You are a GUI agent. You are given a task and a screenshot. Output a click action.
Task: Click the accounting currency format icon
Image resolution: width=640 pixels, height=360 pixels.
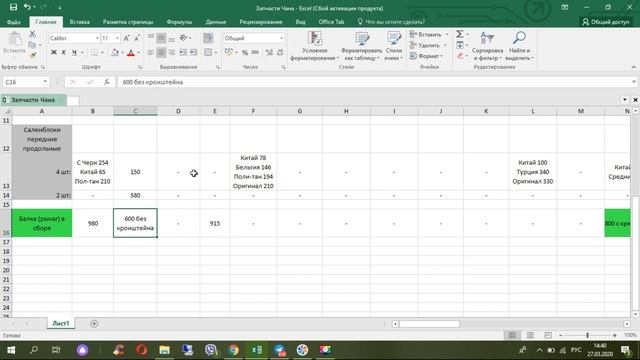[229, 52]
